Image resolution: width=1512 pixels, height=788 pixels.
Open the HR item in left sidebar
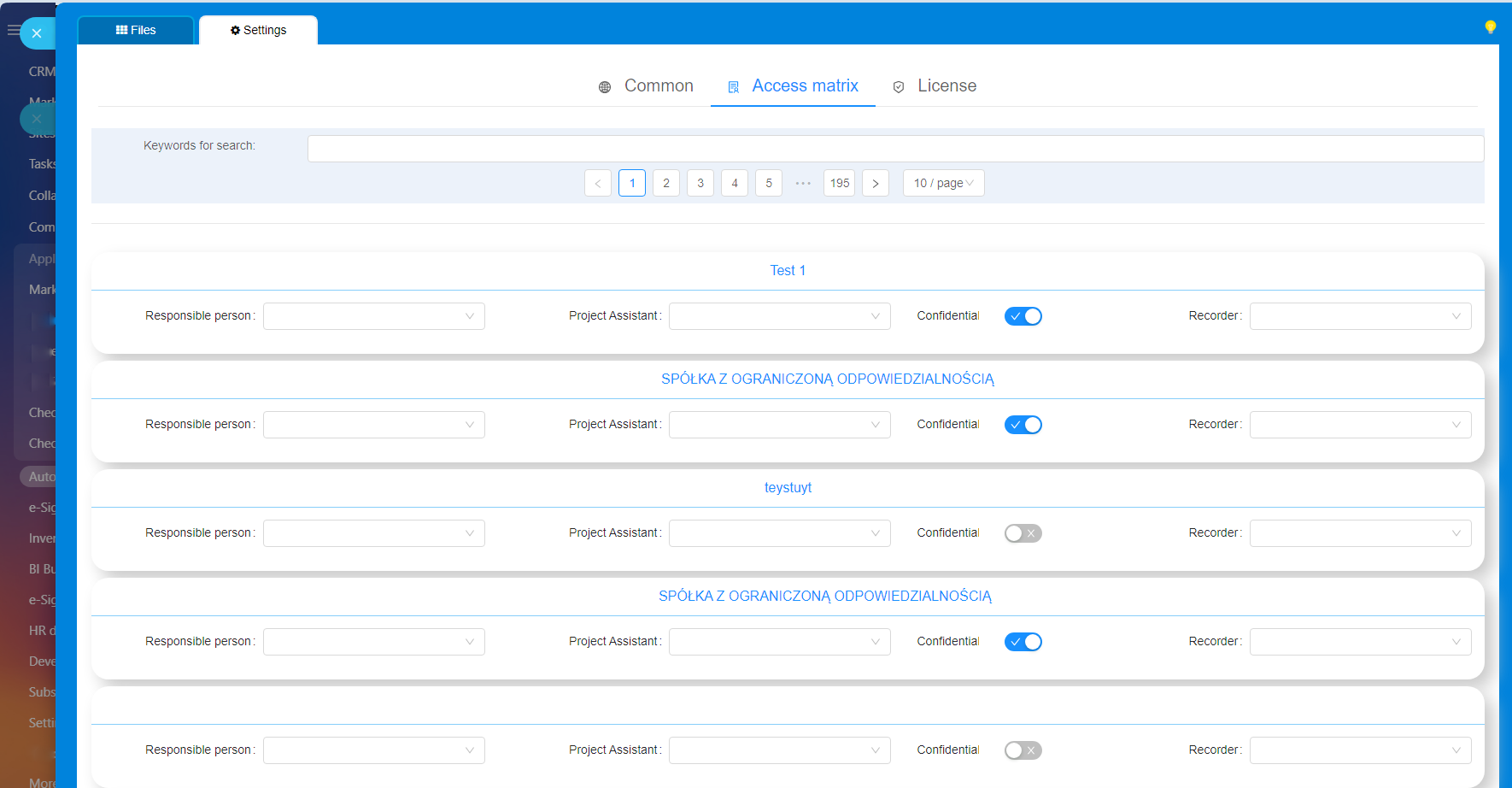pos(42,631)
